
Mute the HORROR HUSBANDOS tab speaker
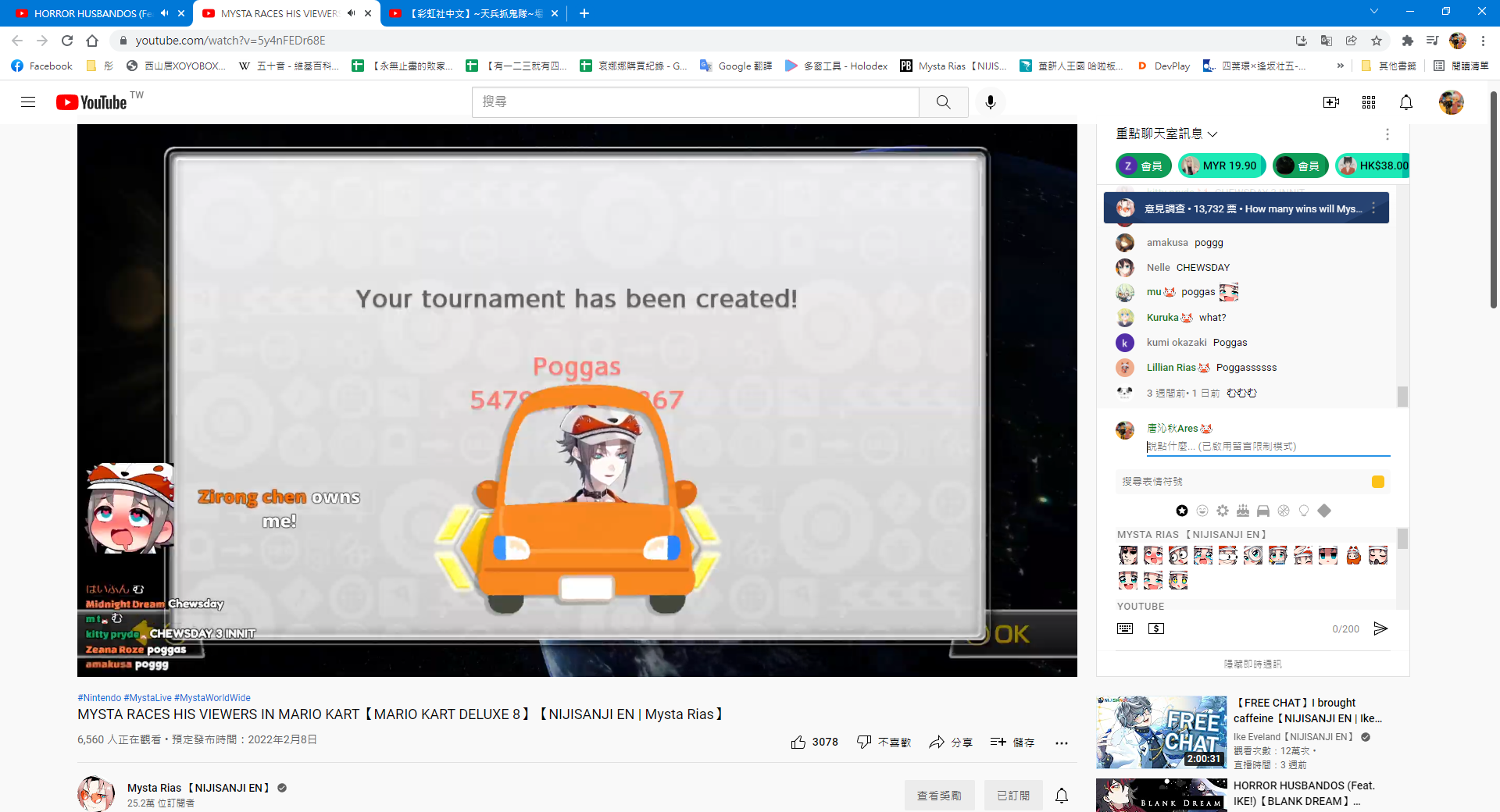165,13
